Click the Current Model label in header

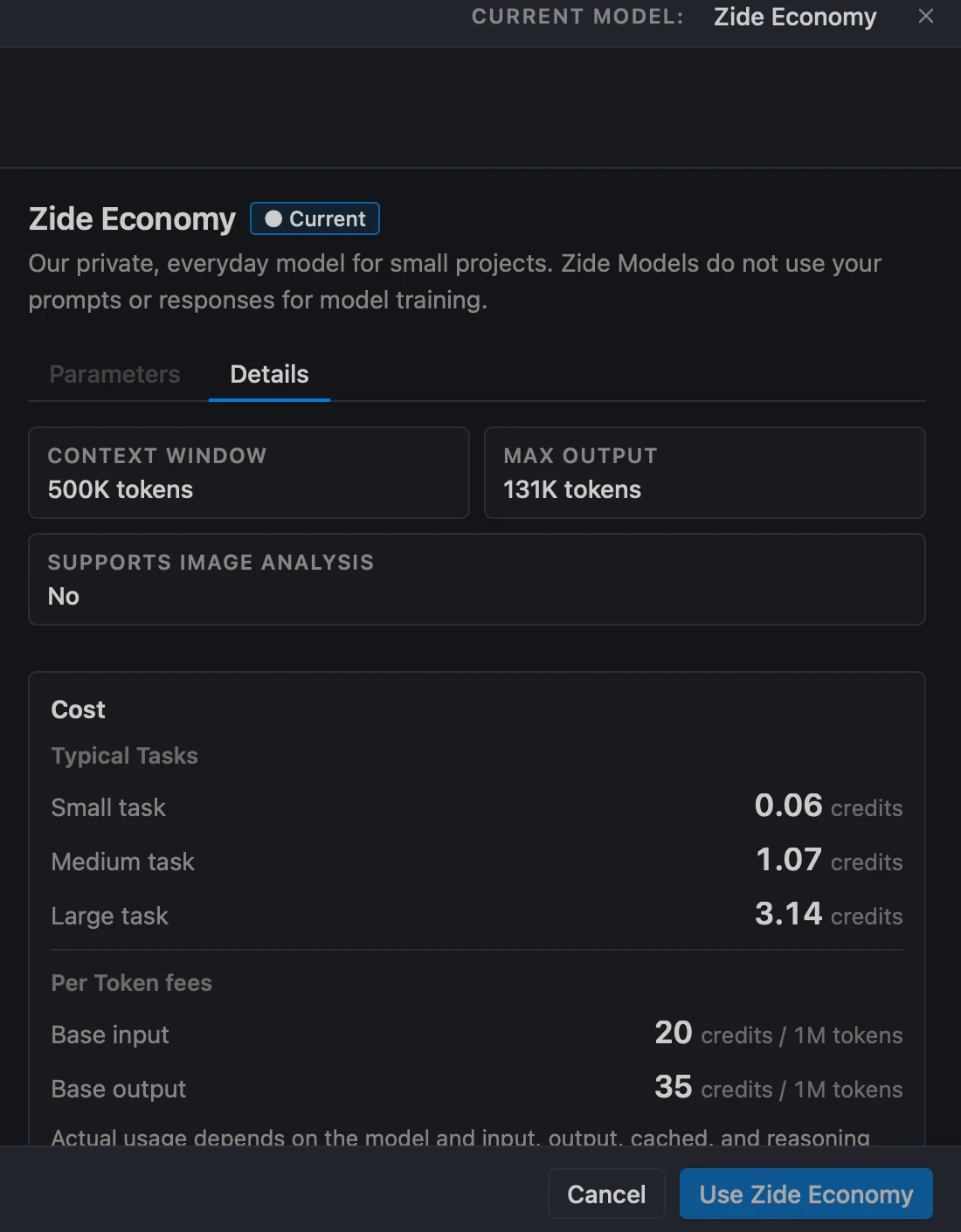[577, 17]
